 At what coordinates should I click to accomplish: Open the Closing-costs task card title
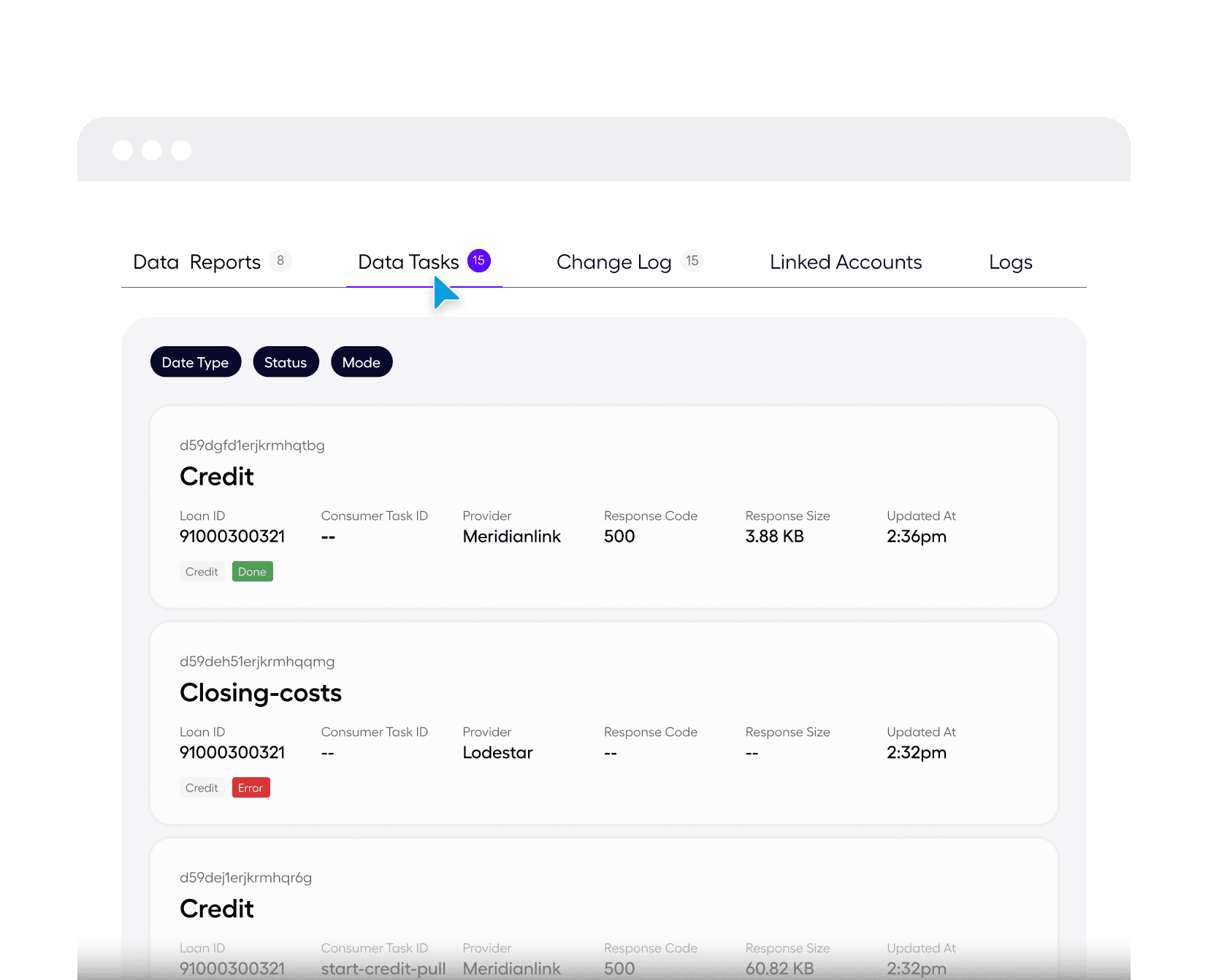(261, 693)
